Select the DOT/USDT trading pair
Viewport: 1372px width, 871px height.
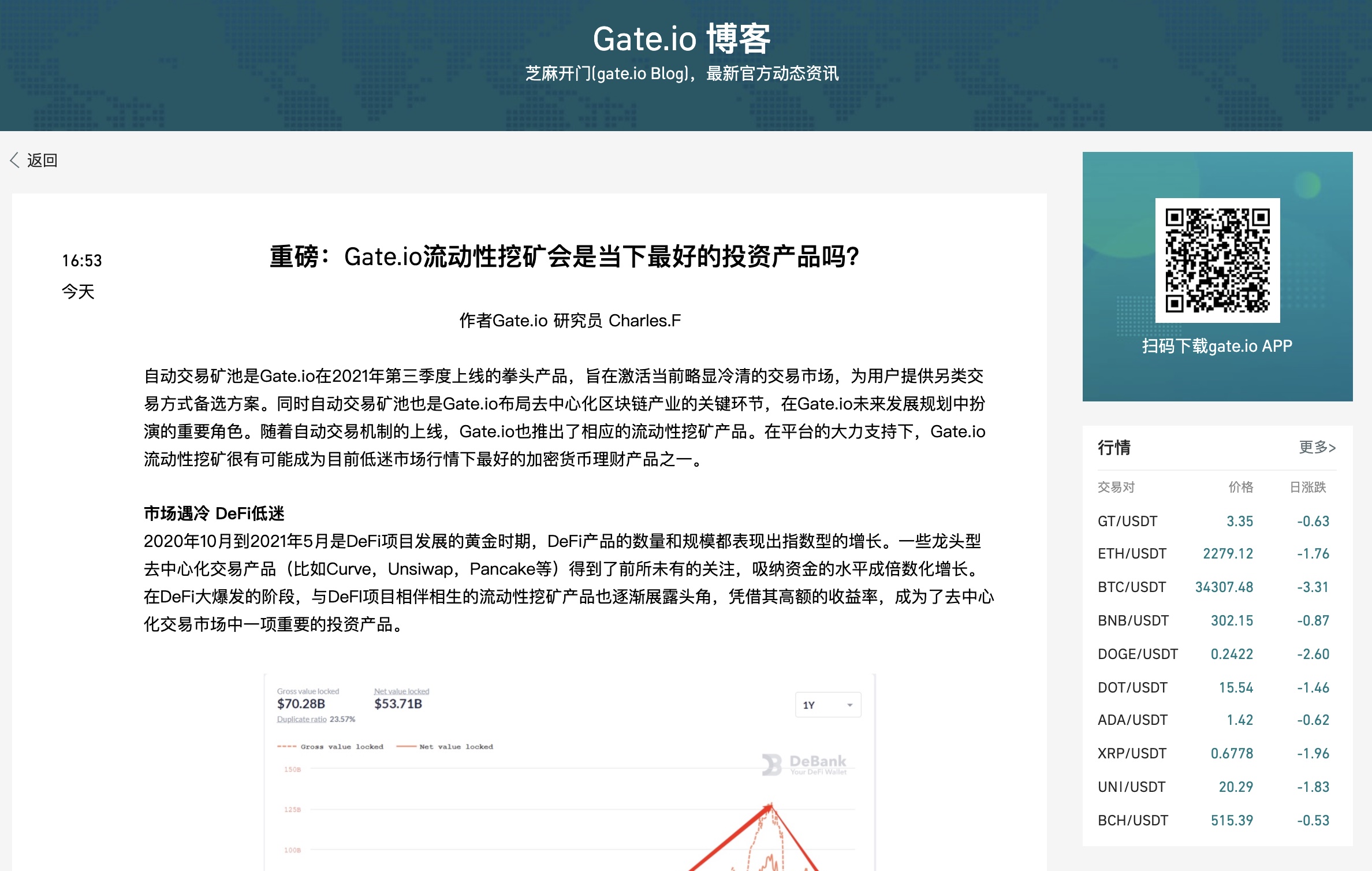(x=1132, y=687)
